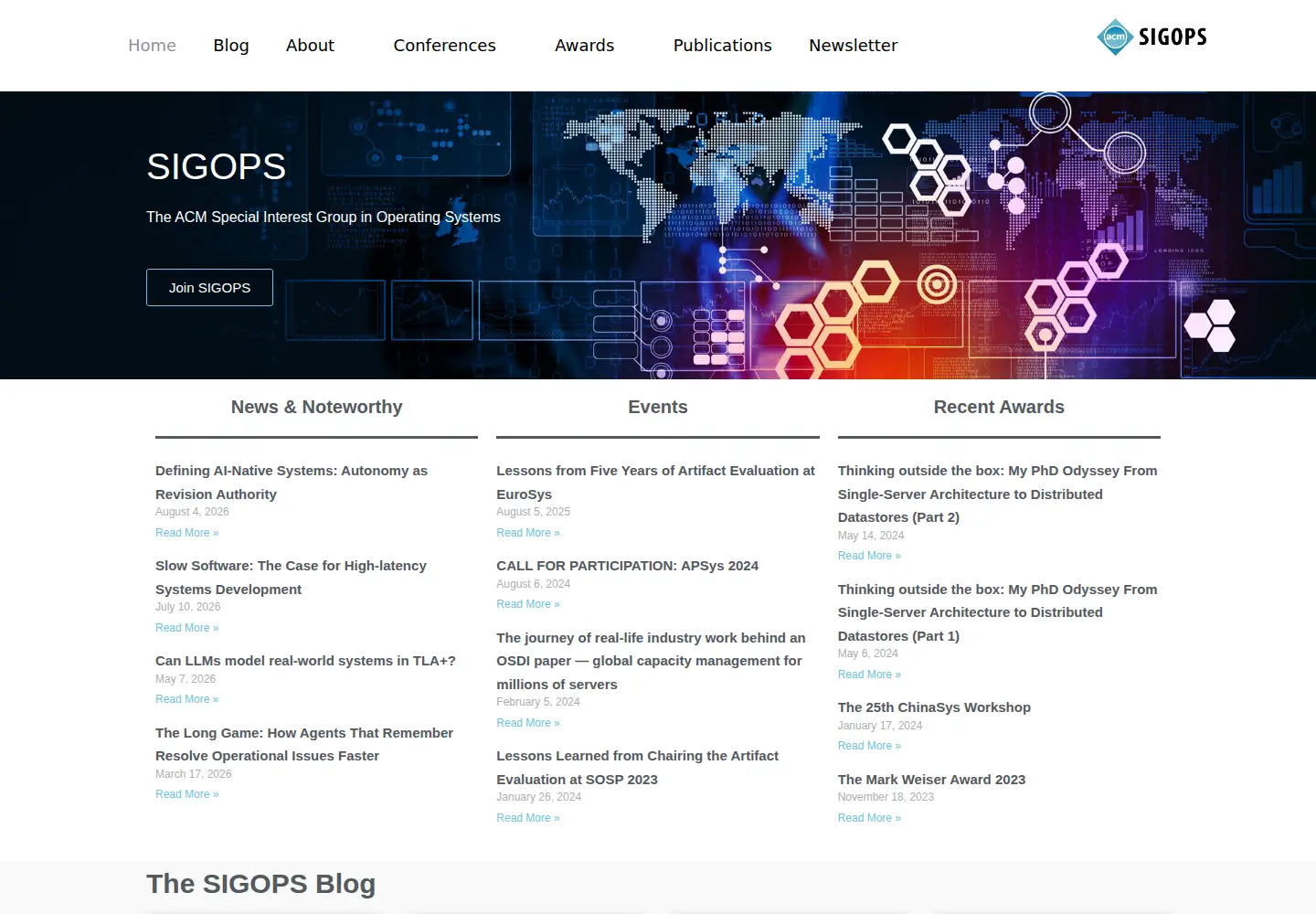The width and height of the screenshot is (1316, 914).
Task: Read More under PhD Odyssey Part 2
Action: pos(869,556)
